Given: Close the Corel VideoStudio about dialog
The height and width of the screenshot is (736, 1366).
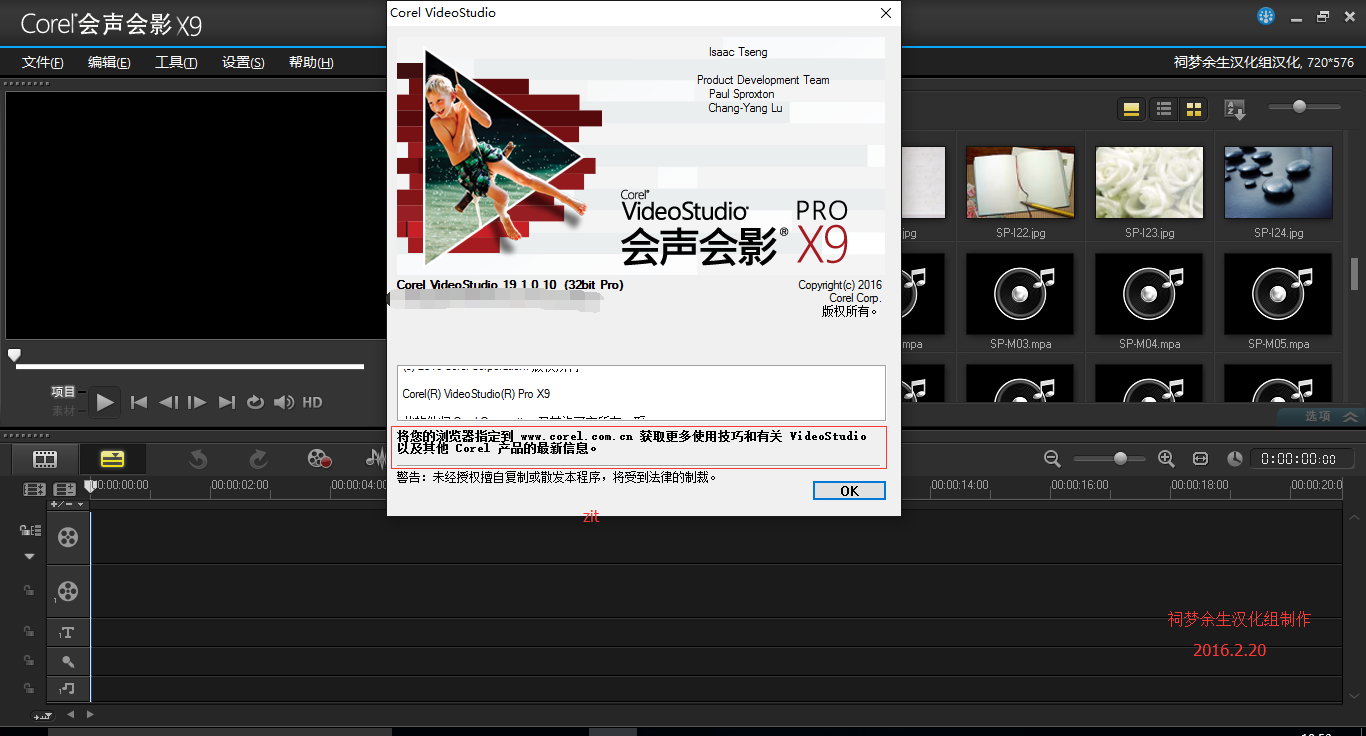Looking at the screenshot, I should [885, 13].
